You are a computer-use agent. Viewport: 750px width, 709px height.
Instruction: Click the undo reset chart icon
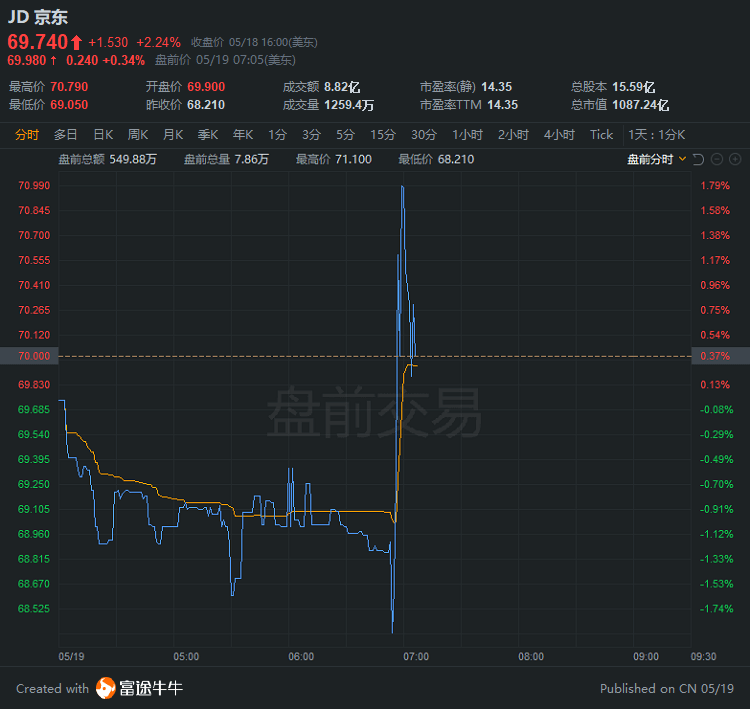click(698, 159)
